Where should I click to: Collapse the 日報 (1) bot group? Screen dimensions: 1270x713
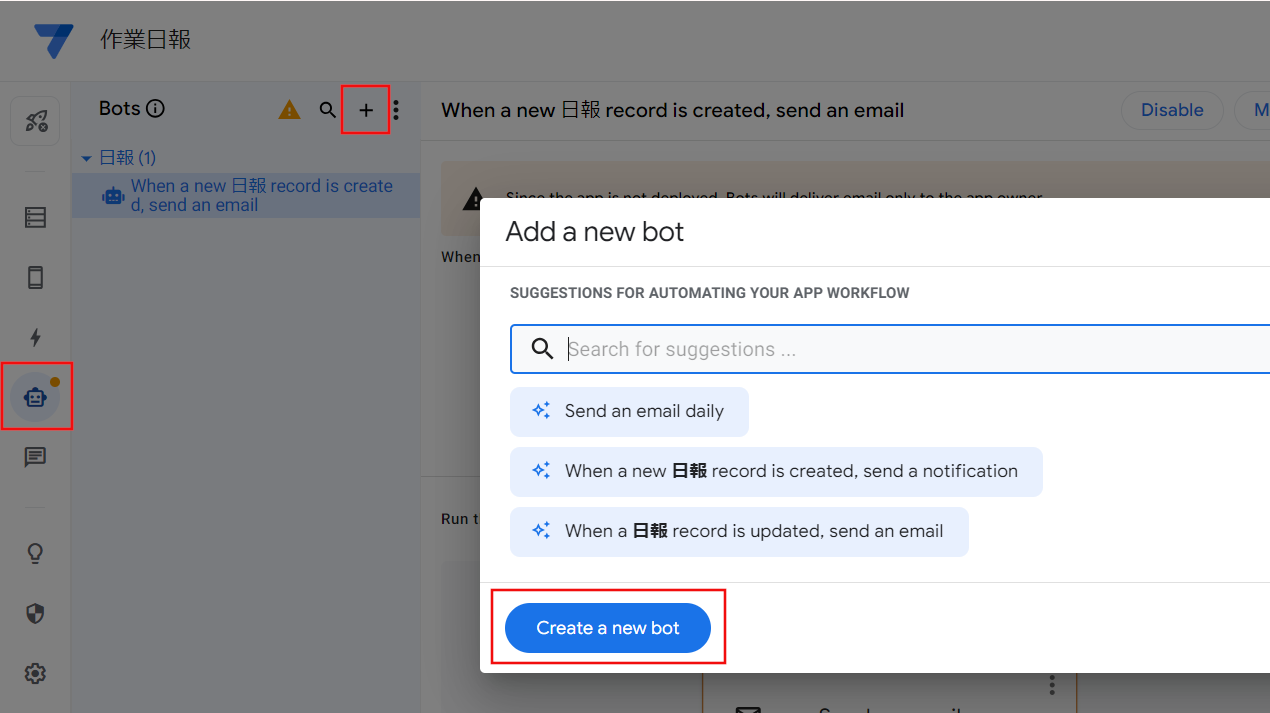point(86,157)
